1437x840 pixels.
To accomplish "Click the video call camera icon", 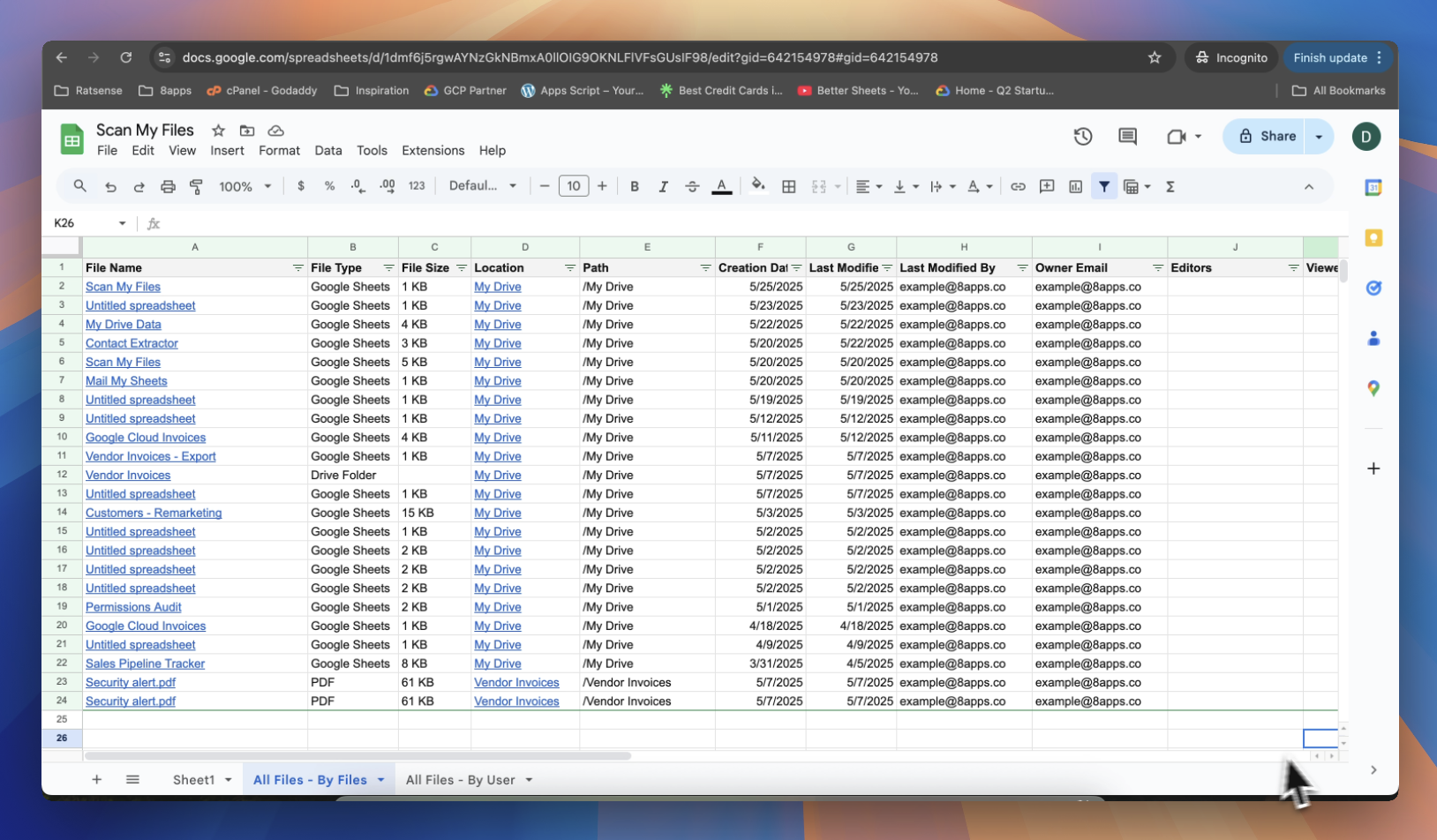I will point(1176,136).
